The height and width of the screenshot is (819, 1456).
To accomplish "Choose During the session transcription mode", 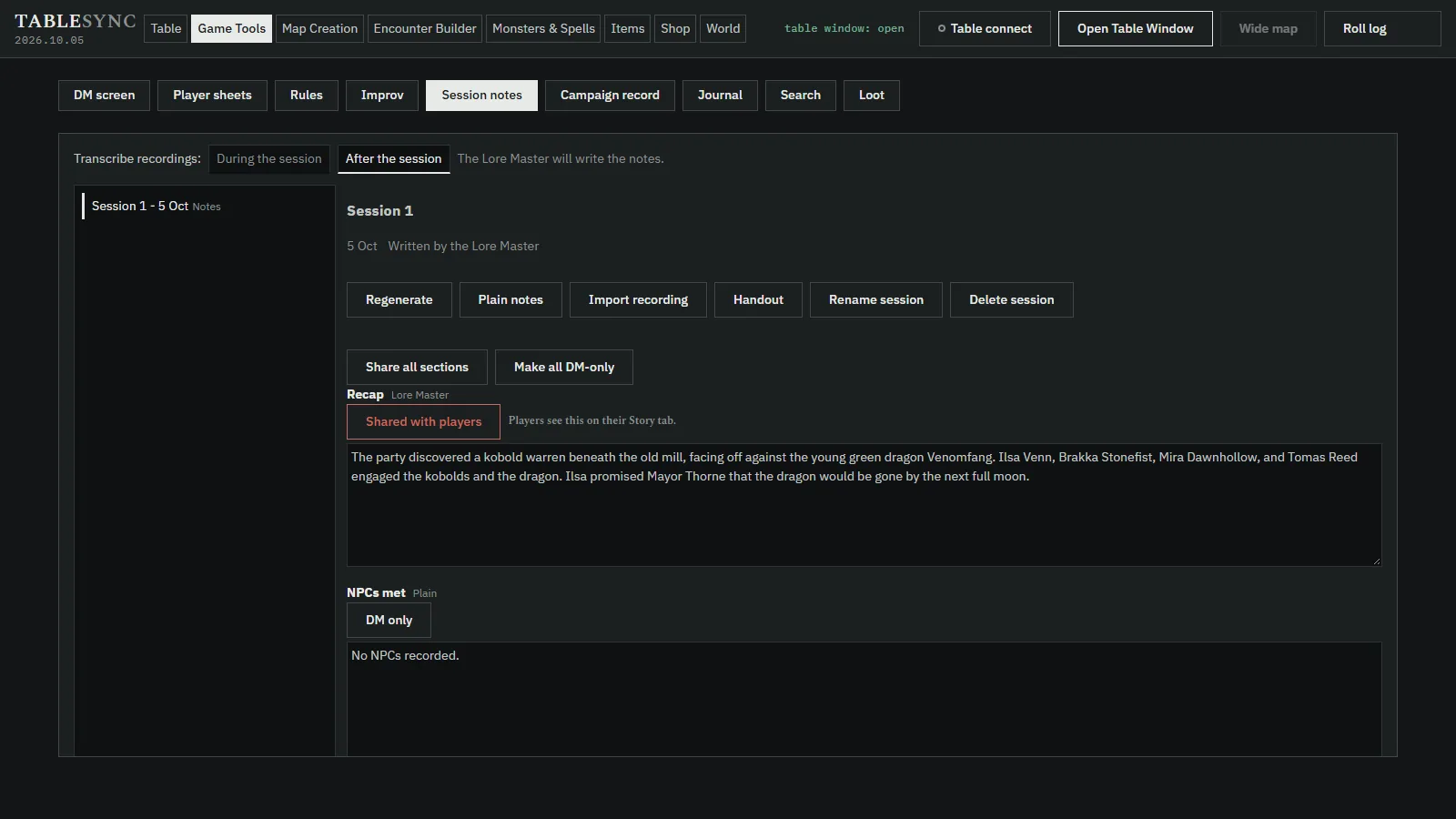I will (269, 159).
